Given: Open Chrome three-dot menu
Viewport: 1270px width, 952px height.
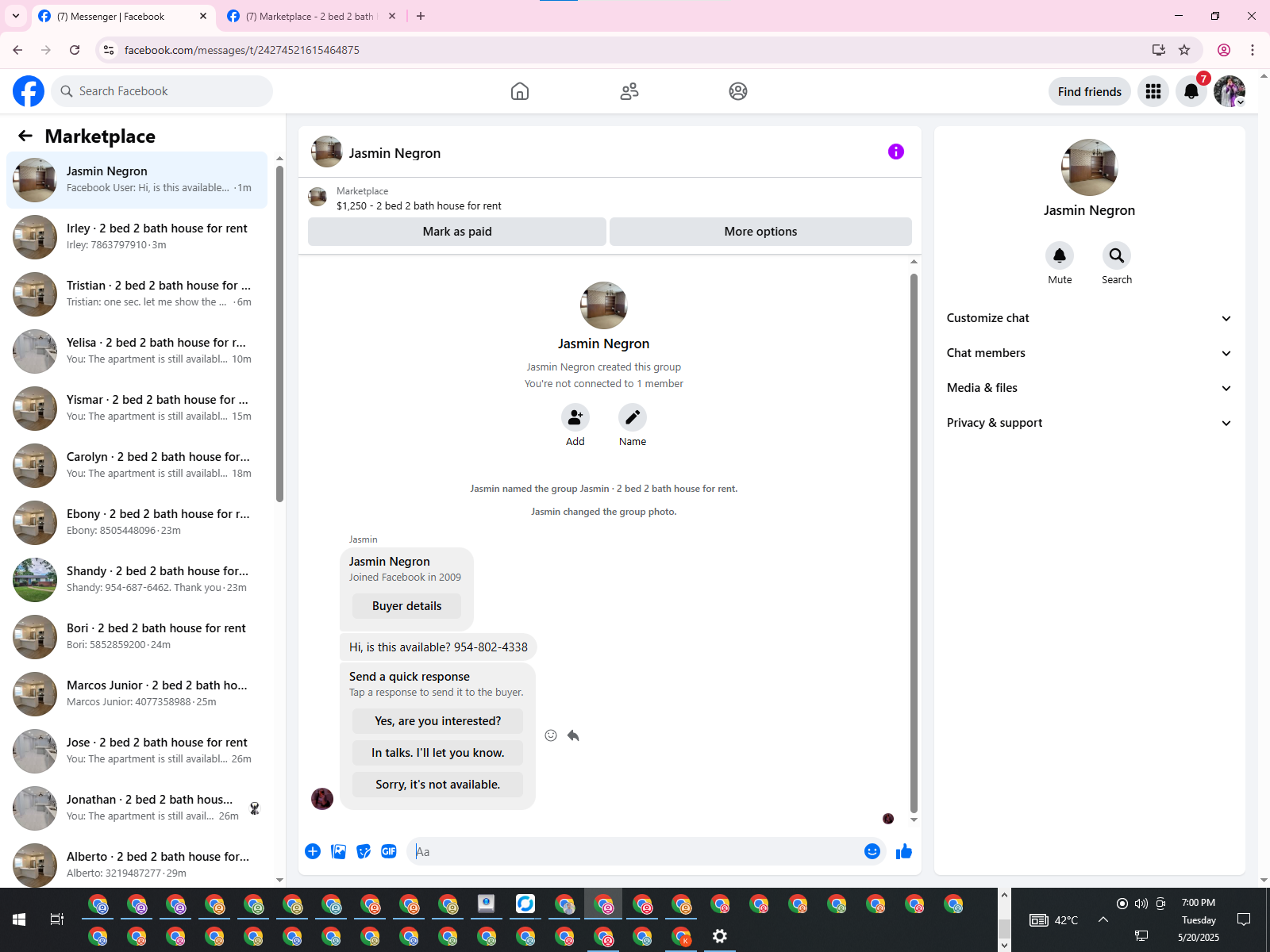Looking at the screenshot, I should (1253, 50).
